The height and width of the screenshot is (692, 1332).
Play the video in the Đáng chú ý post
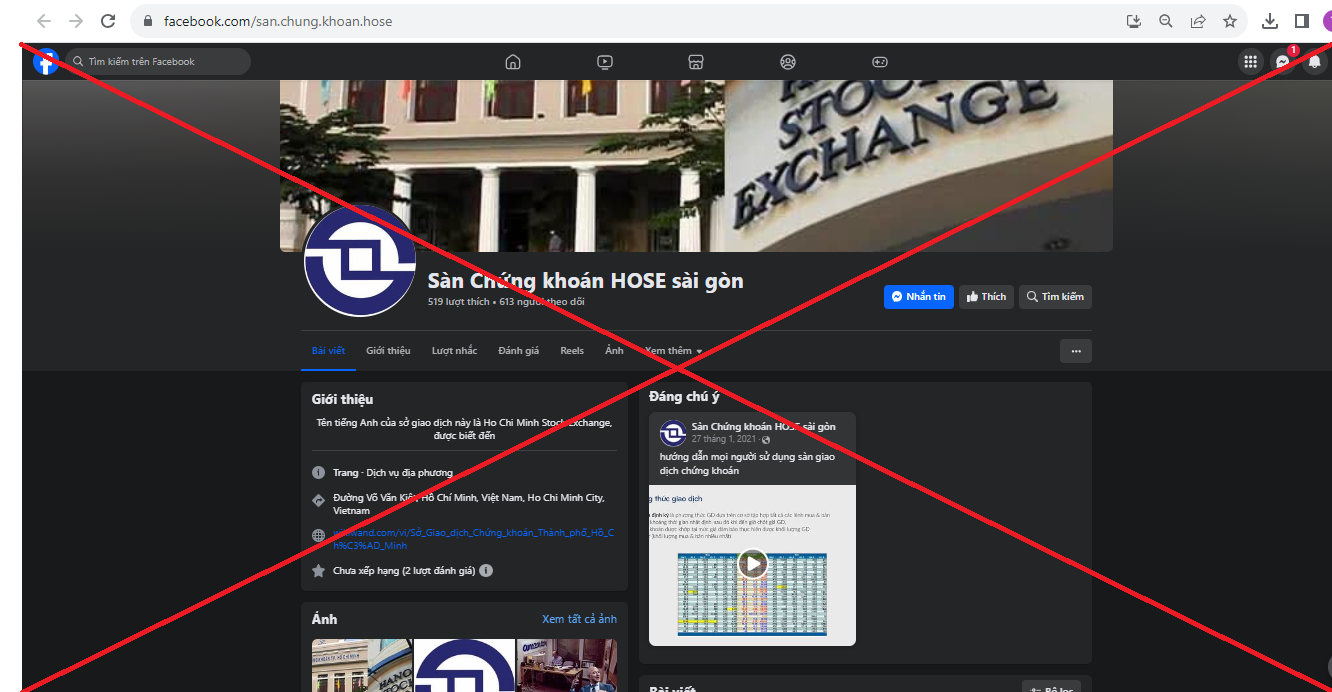(x=752, y=563)
